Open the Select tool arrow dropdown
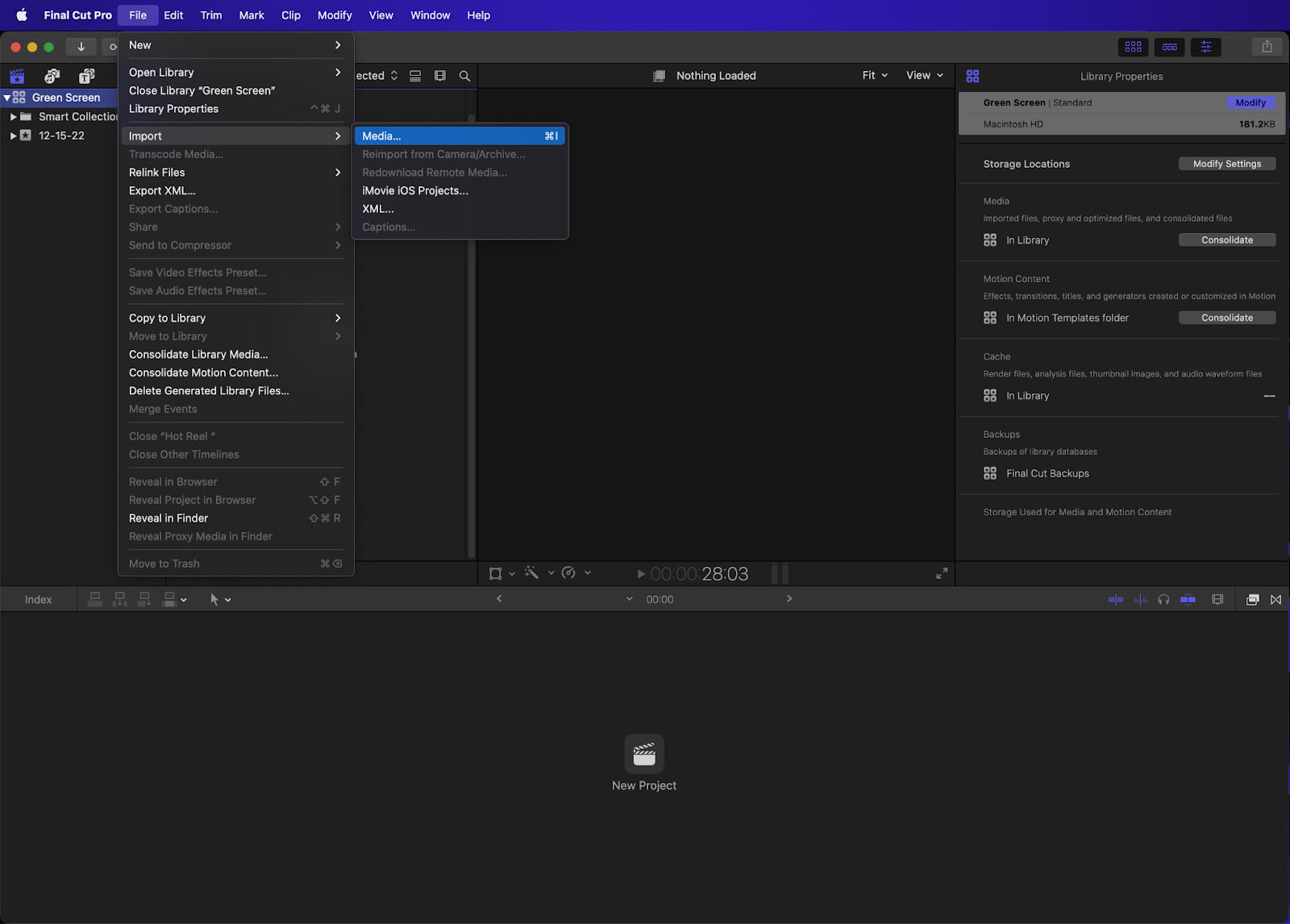 (220, 599)
